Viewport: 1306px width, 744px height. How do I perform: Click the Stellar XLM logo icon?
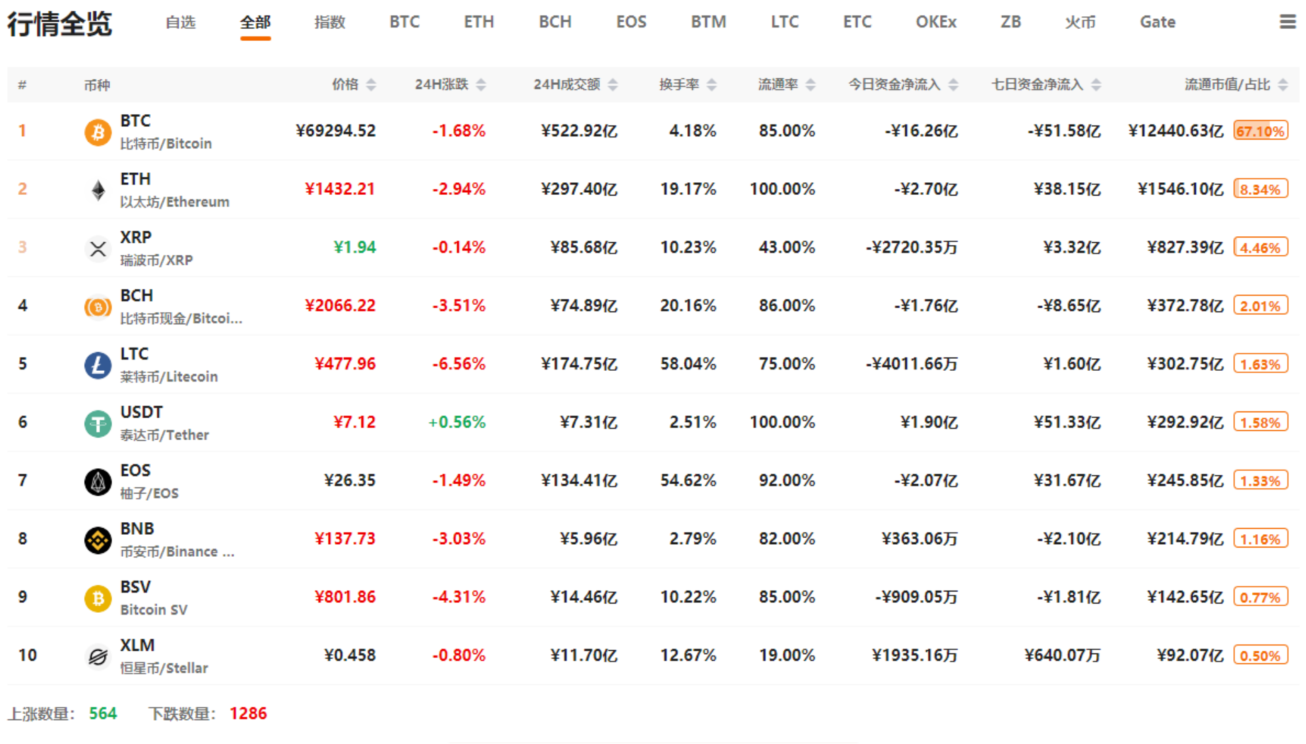click(x=98, y=657)
